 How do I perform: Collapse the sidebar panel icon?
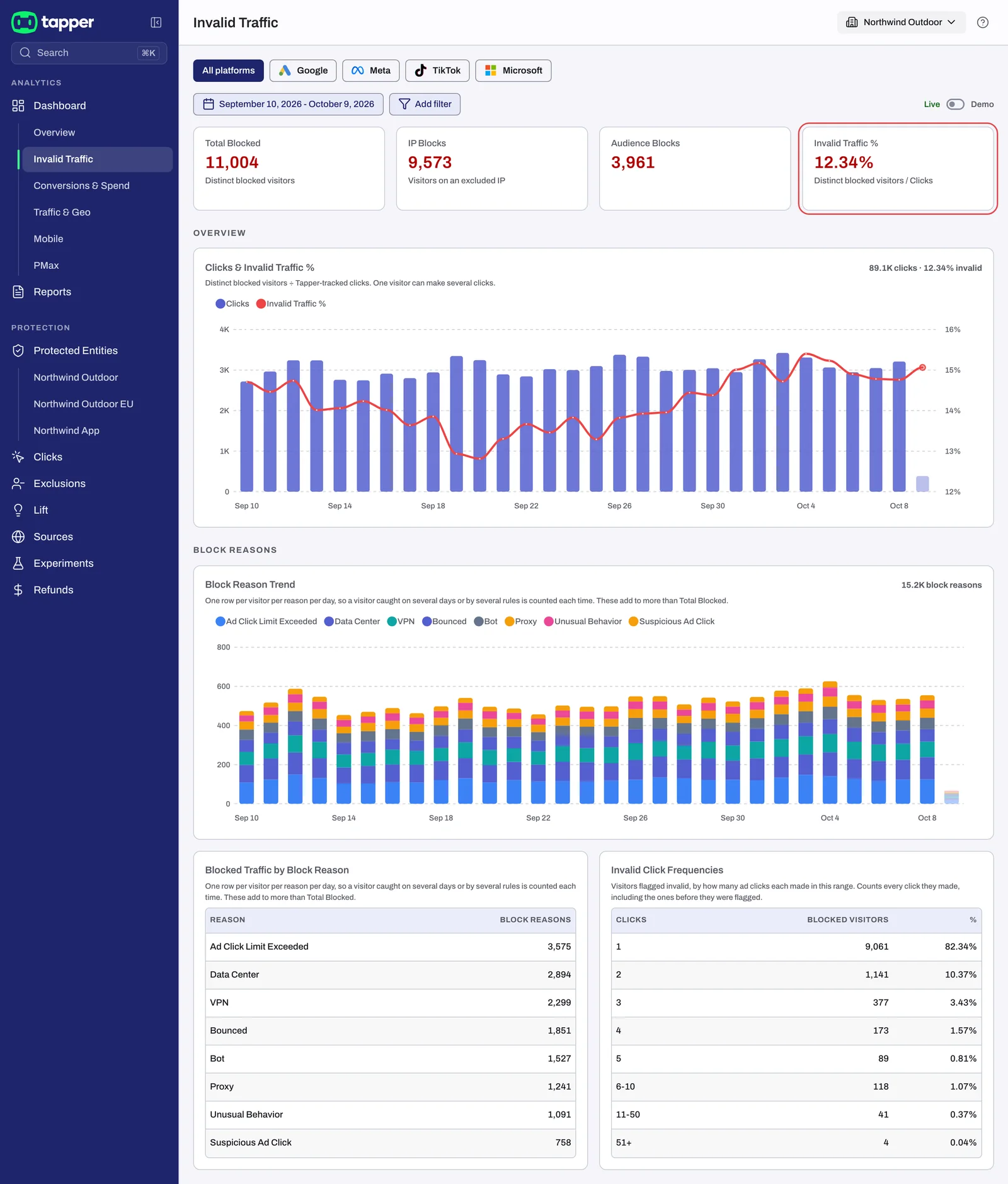(156, 23)
